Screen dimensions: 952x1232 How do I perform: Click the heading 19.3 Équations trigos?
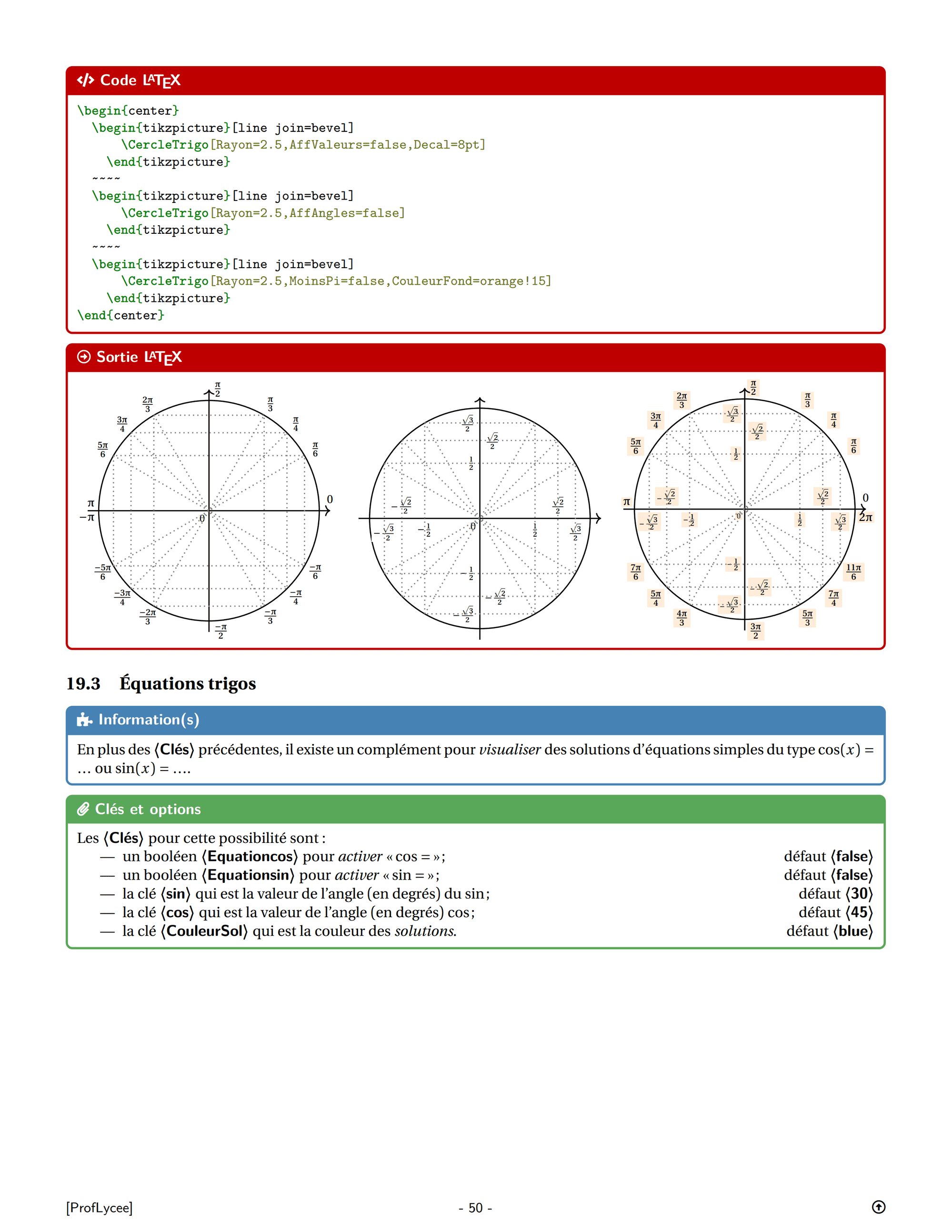click(161, 684)
